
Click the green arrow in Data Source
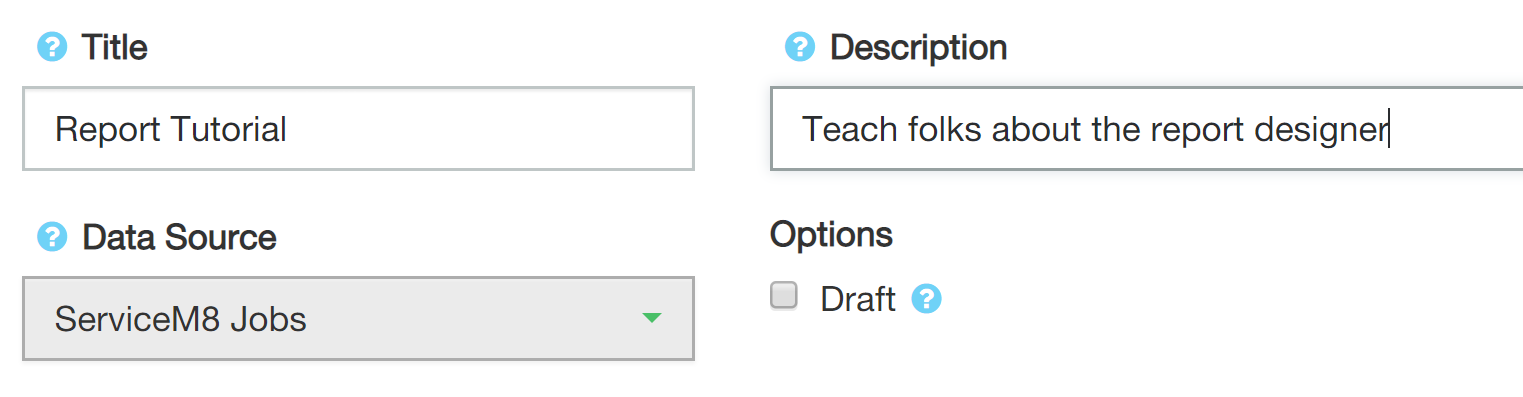tap(652, 319)
